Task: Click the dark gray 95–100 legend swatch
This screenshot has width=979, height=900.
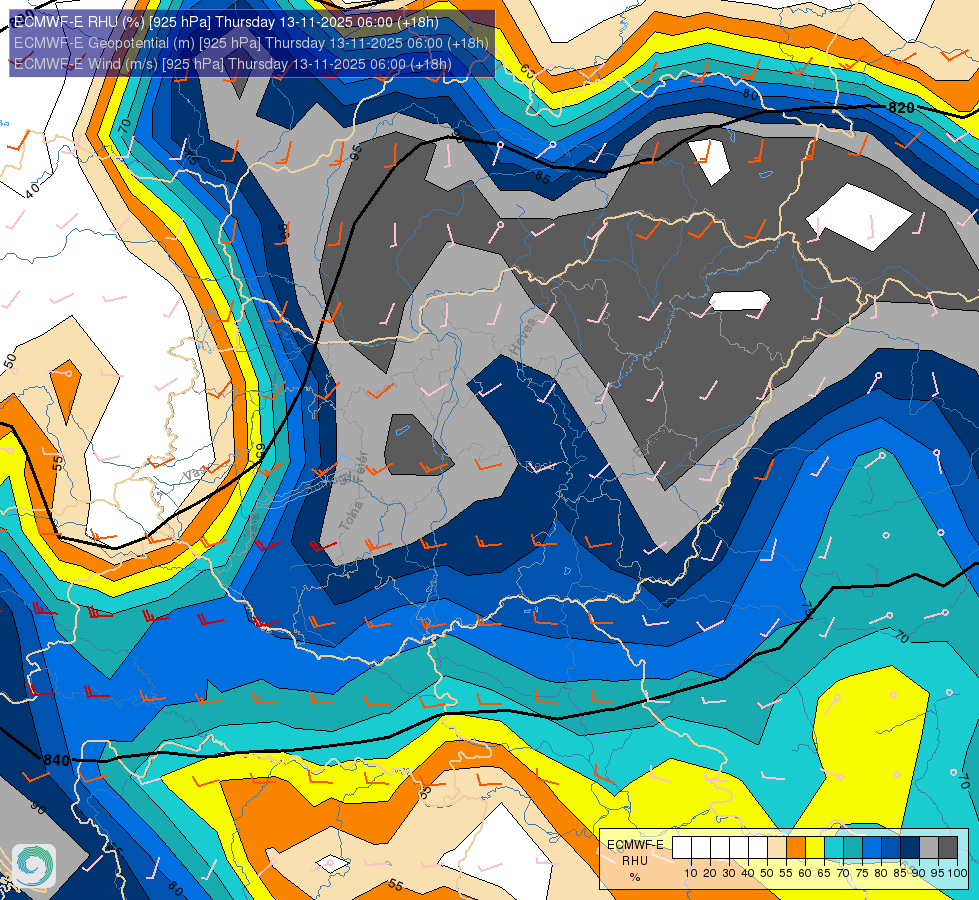Action: tap(948, 848)
